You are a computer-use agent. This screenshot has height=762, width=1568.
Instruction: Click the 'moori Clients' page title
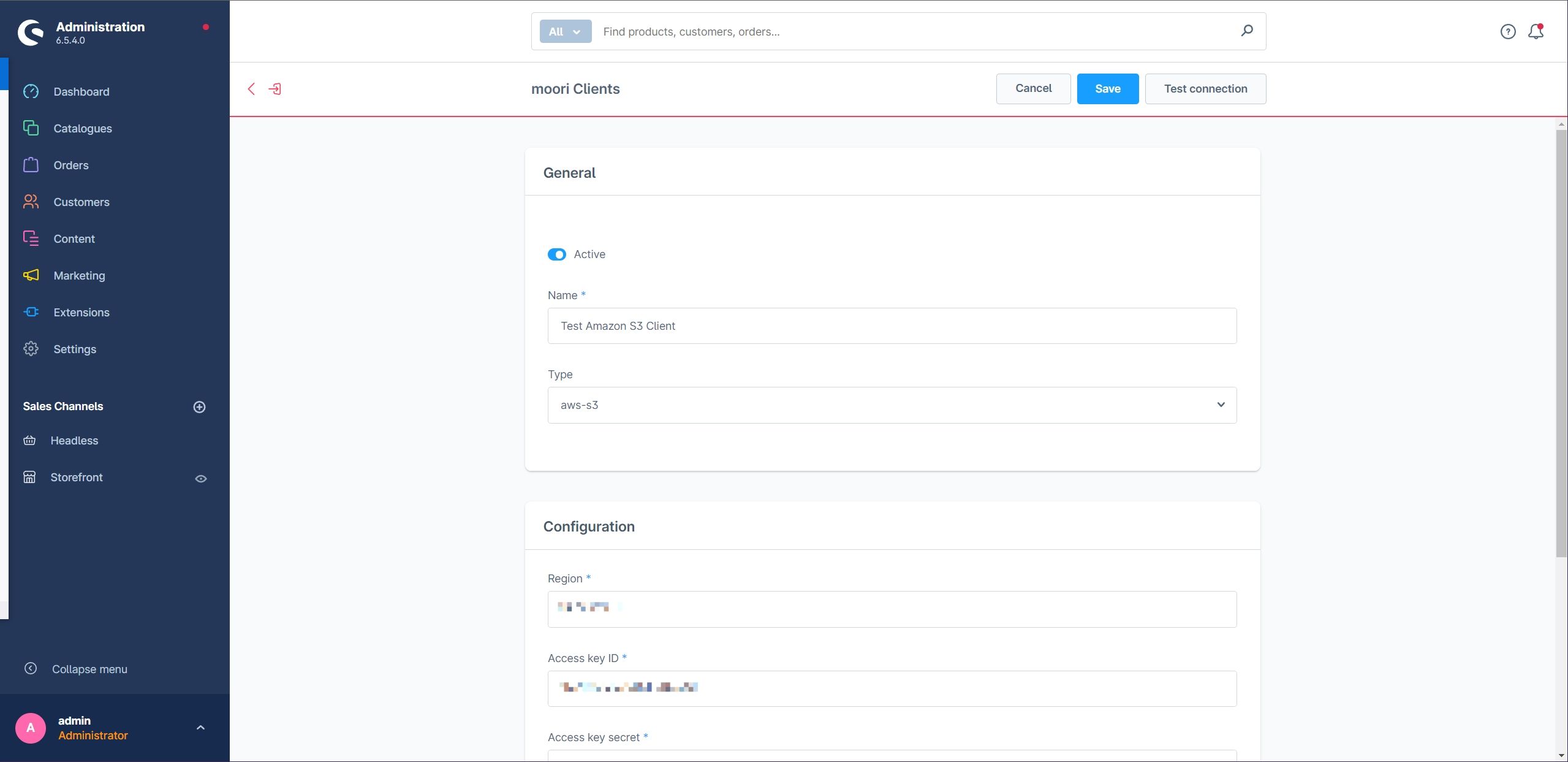(575, 89)
